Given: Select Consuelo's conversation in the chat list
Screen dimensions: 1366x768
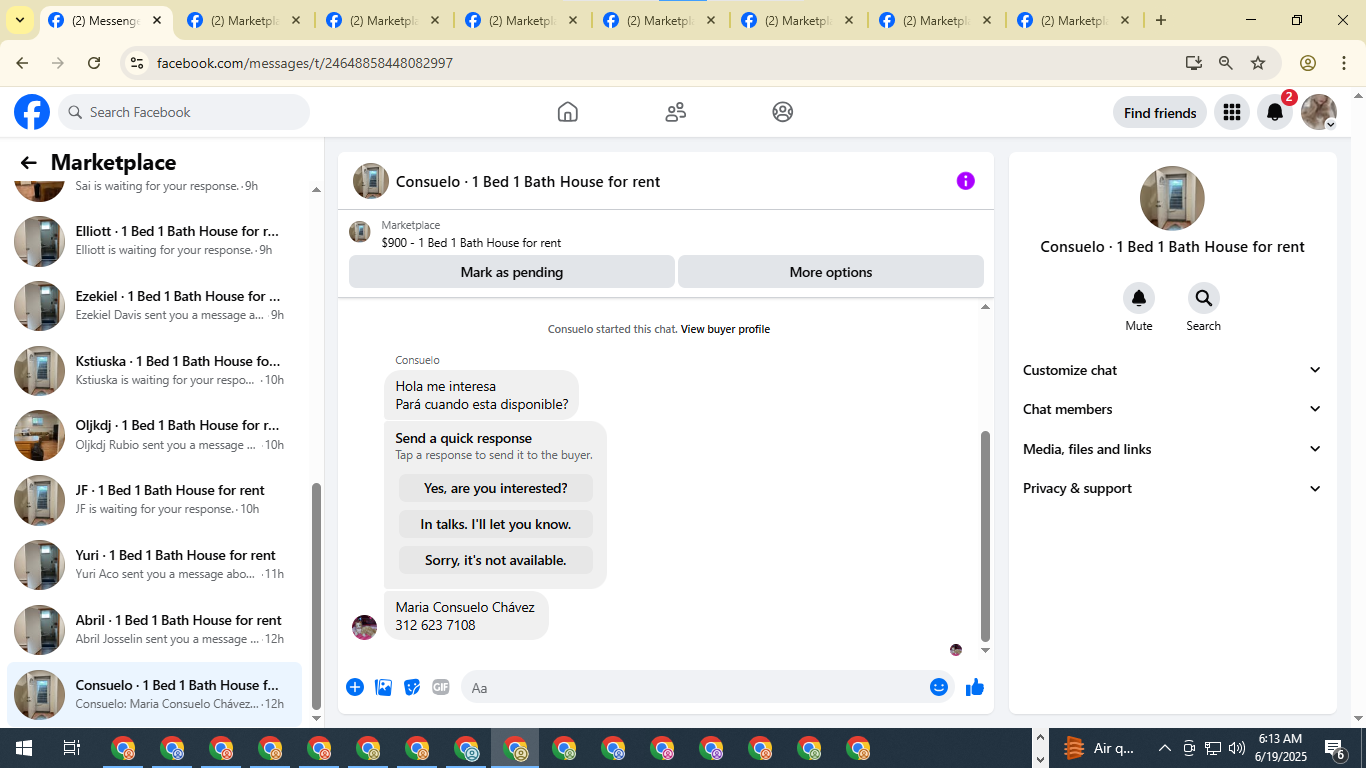Looking at the screenshot, I should [x=155, y=695].
